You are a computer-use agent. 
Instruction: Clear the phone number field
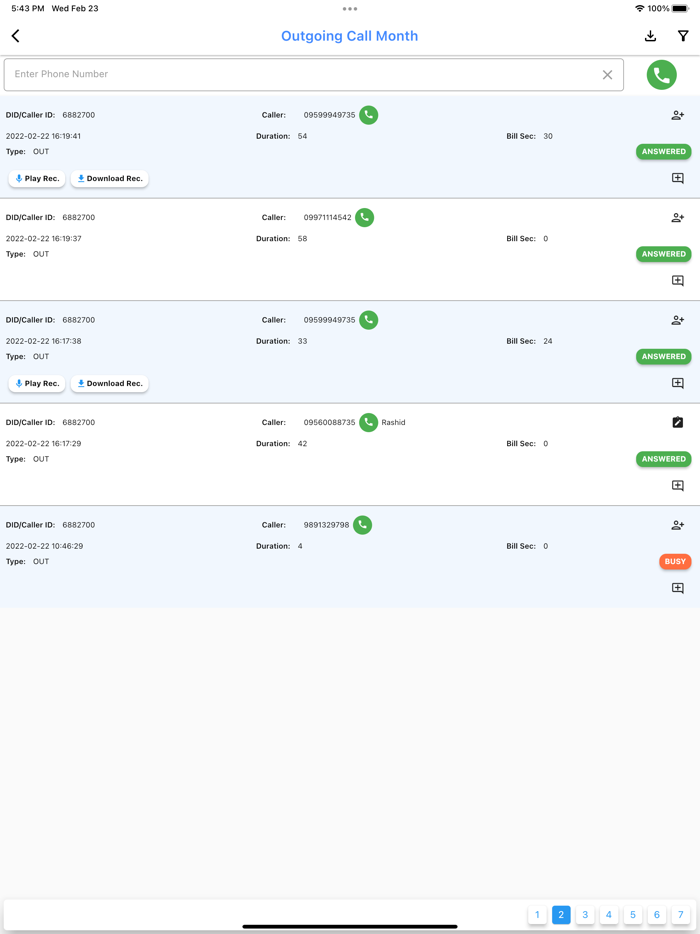point(607,75)
